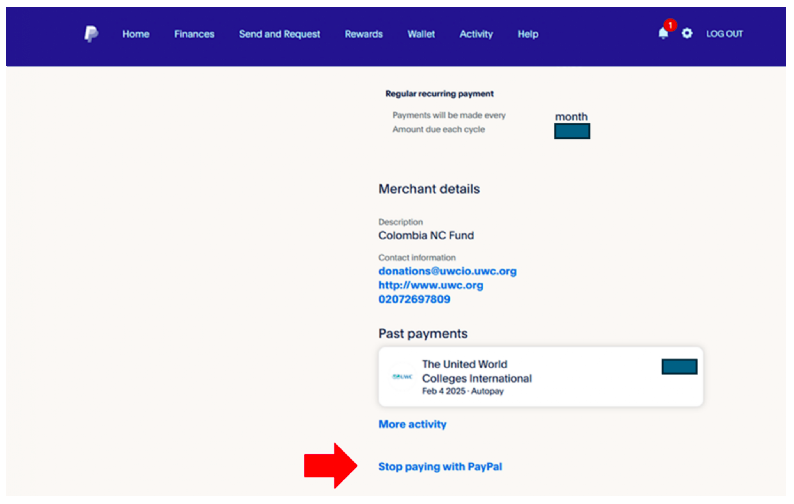
Task: Open the http://www.uwc.org link
Action: pyautogui.click(x=431, y=285)
